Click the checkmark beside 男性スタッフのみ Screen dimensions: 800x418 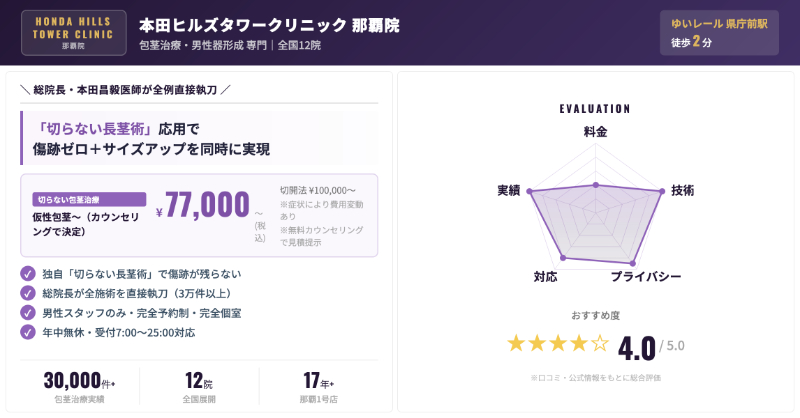click(28, 312)
